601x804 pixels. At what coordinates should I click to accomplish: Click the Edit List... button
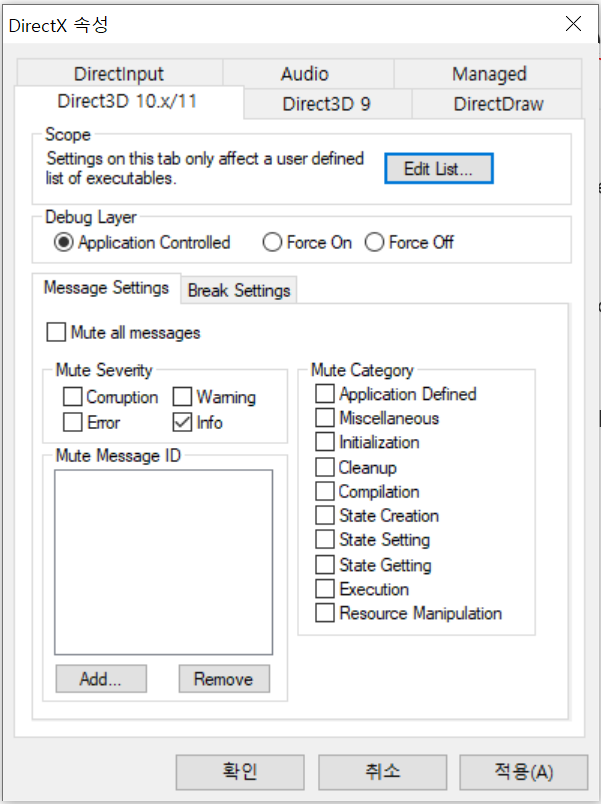tap(439, 168)
